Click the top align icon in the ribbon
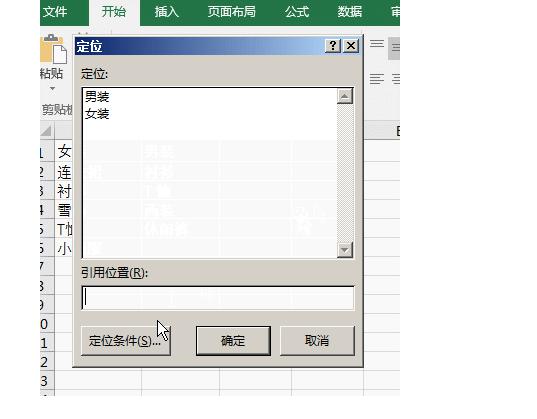Viewport: 537px width, 419px height. coord(377,44)
